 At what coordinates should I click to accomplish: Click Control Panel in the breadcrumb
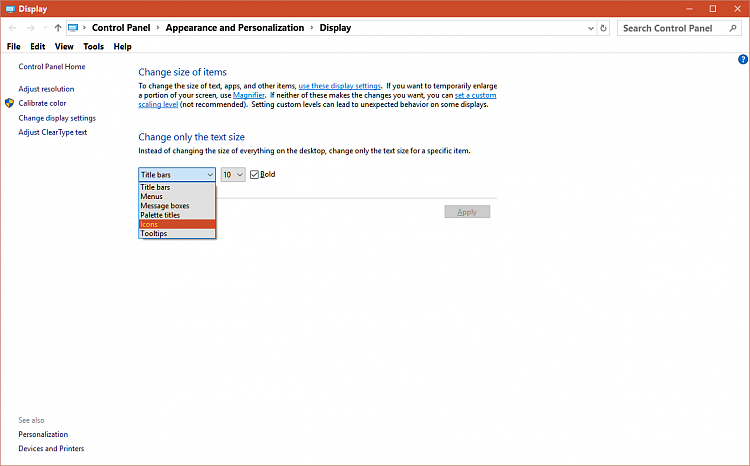click(121, 28)
